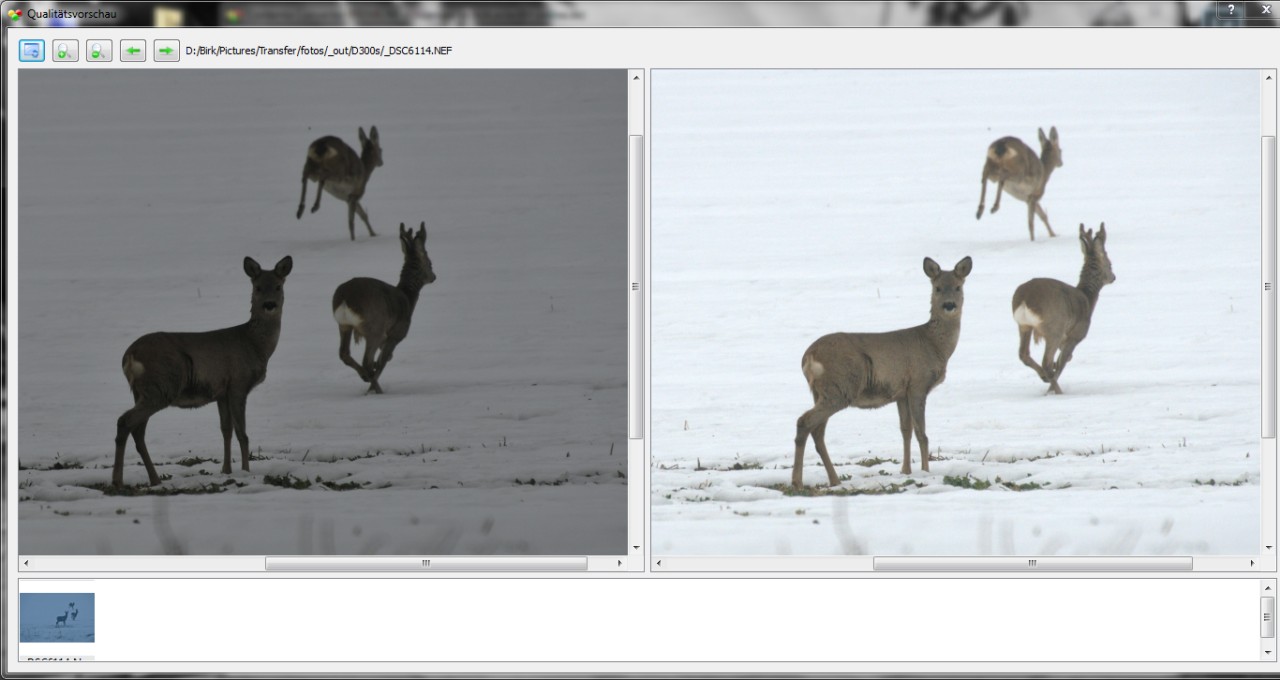The width and height of the screenshot is (1280, 680).
Task: Go to next image with right arrow
Action: click(x=167, y=51)
